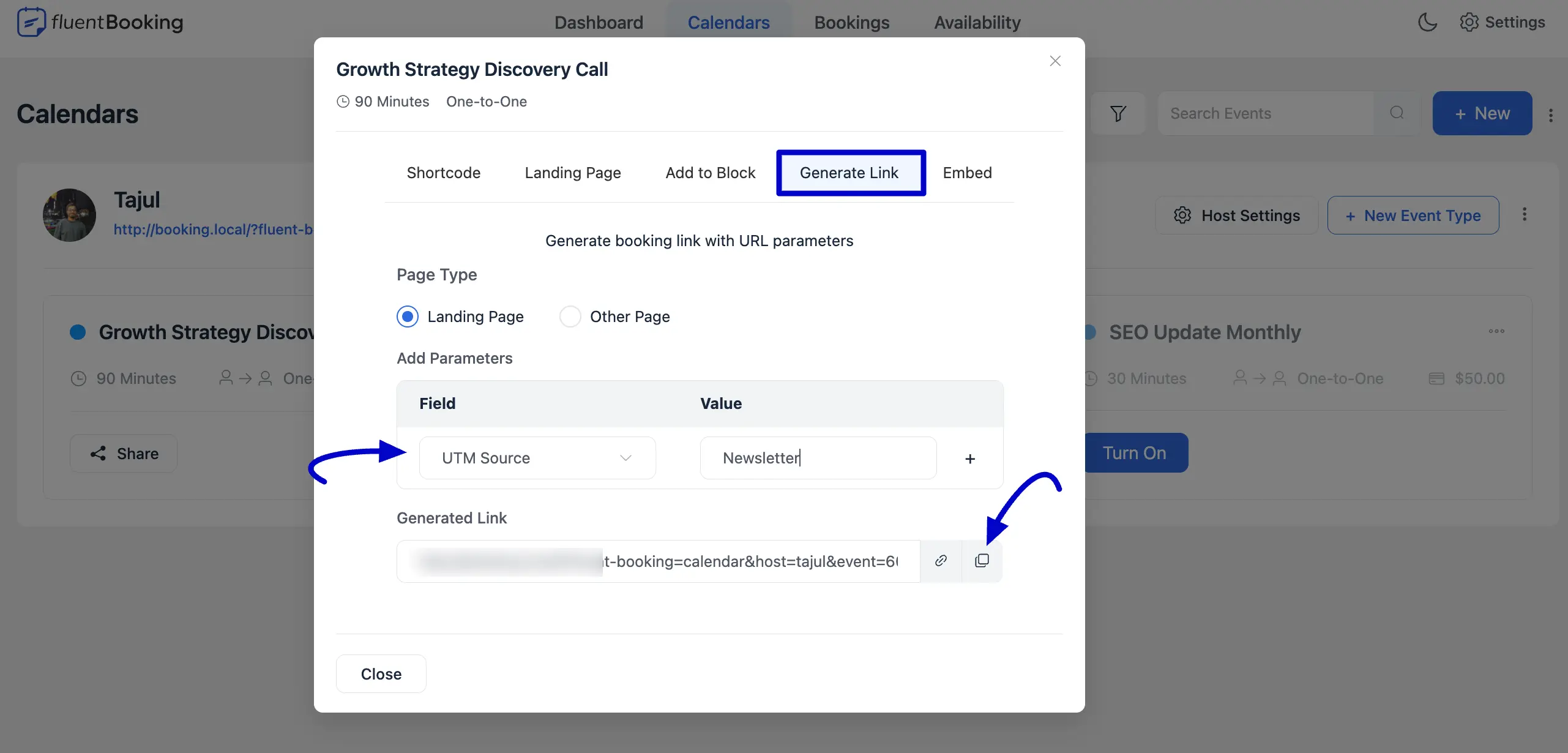Select the Generate Link tab

coord(851,173)
